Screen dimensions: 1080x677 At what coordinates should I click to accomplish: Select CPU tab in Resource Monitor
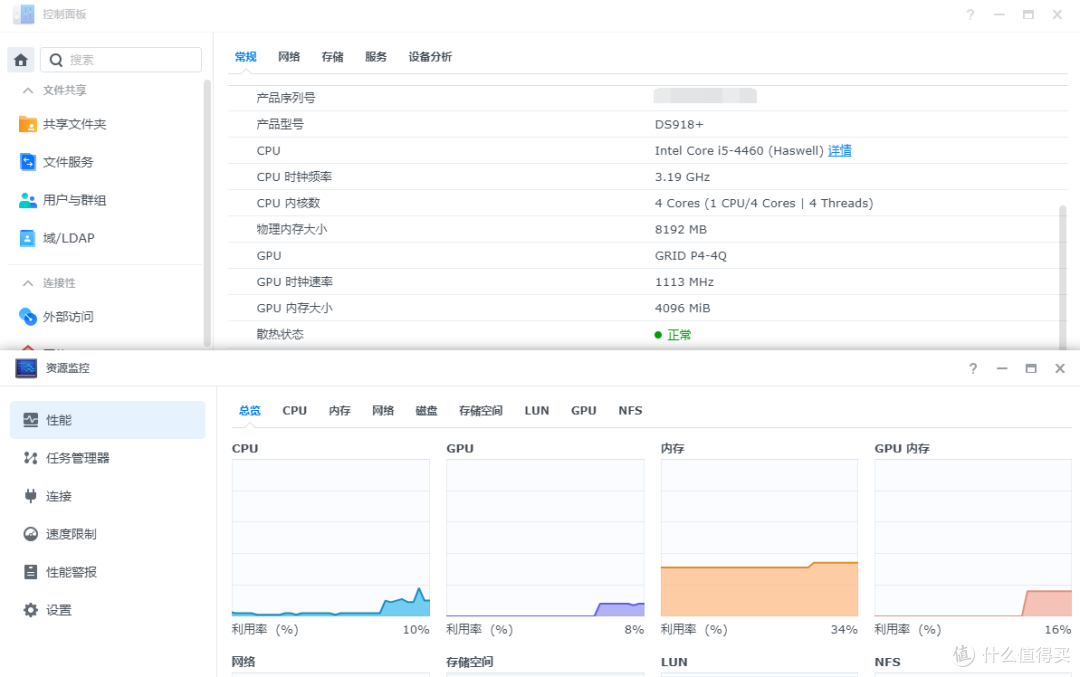tap(294, 410)
